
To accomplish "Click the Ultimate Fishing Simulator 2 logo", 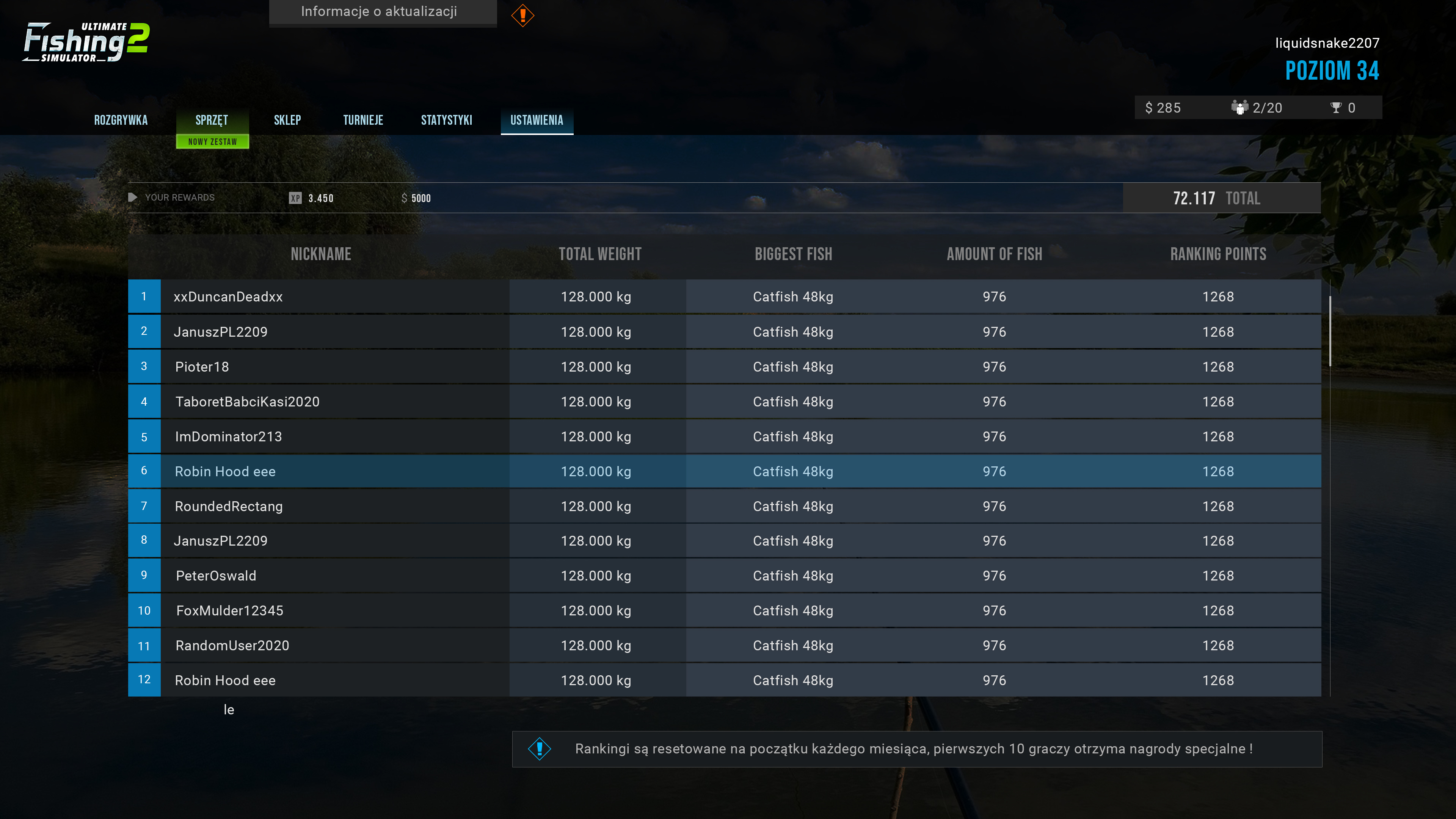I will click(x=86, y=42).
